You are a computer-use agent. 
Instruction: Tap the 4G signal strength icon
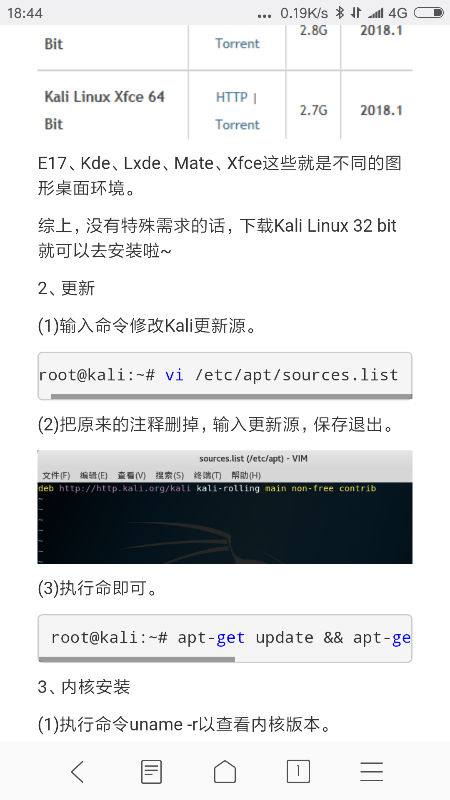[x=376, y=13]
